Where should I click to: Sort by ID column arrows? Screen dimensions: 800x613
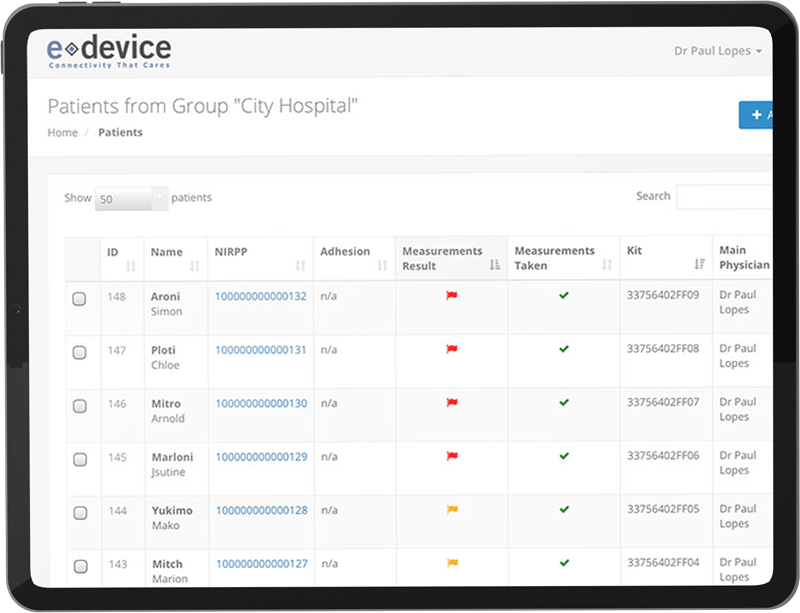tap(131, 266)
